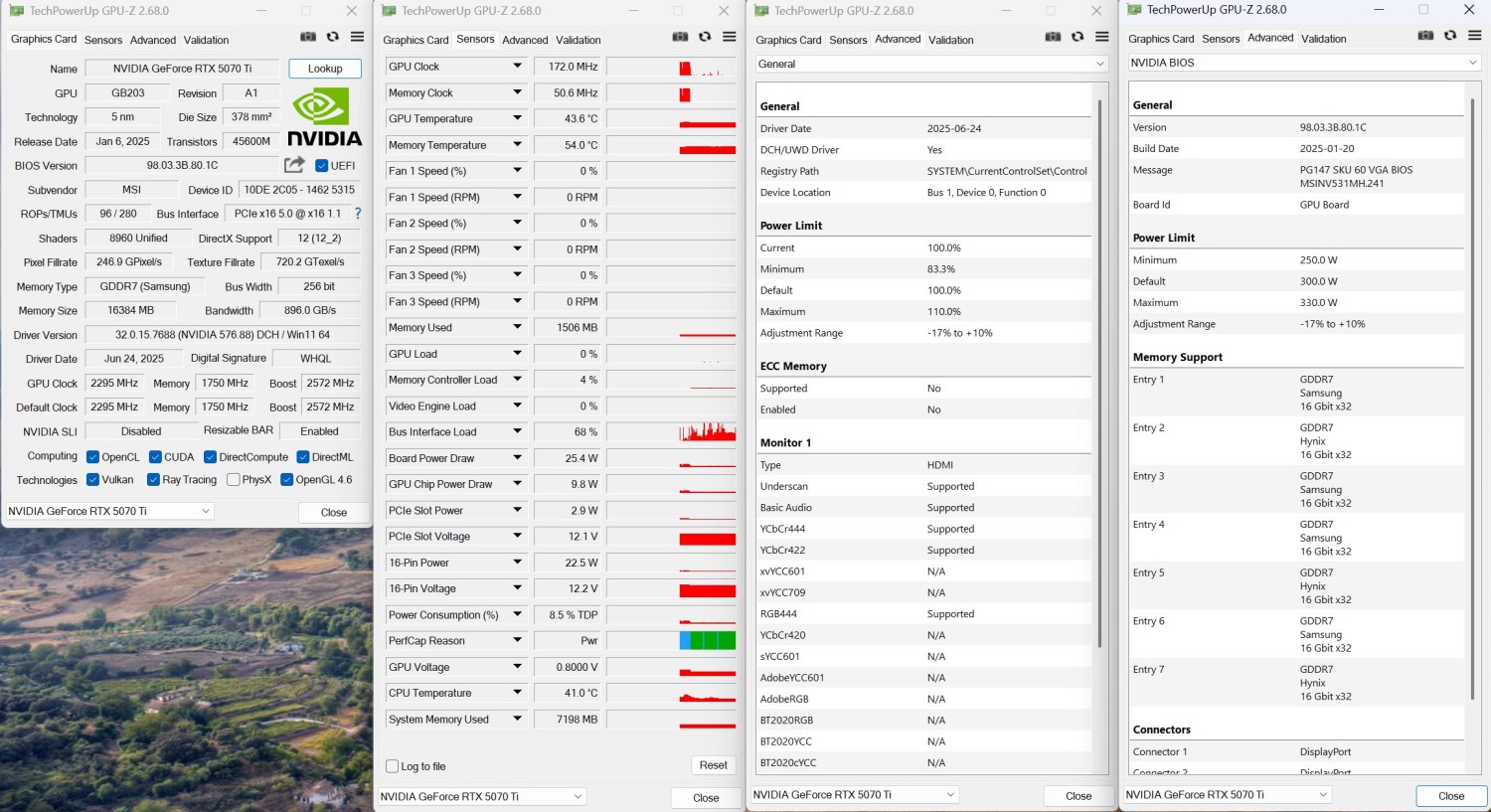
Task: Toggle the OpenCL checkbox
Action: [x=92, y=457]
